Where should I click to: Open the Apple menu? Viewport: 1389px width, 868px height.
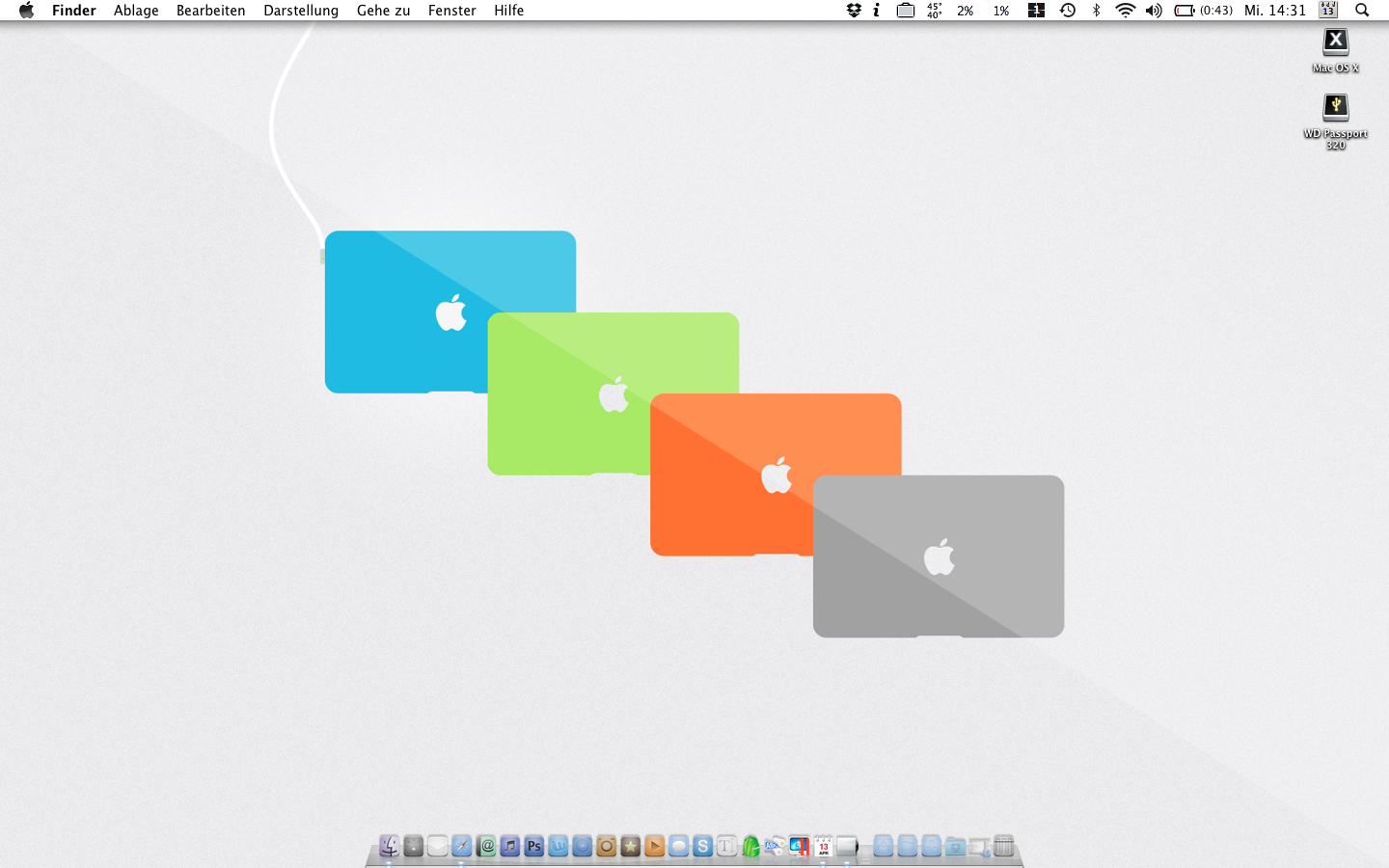click(x=26, y=11)
